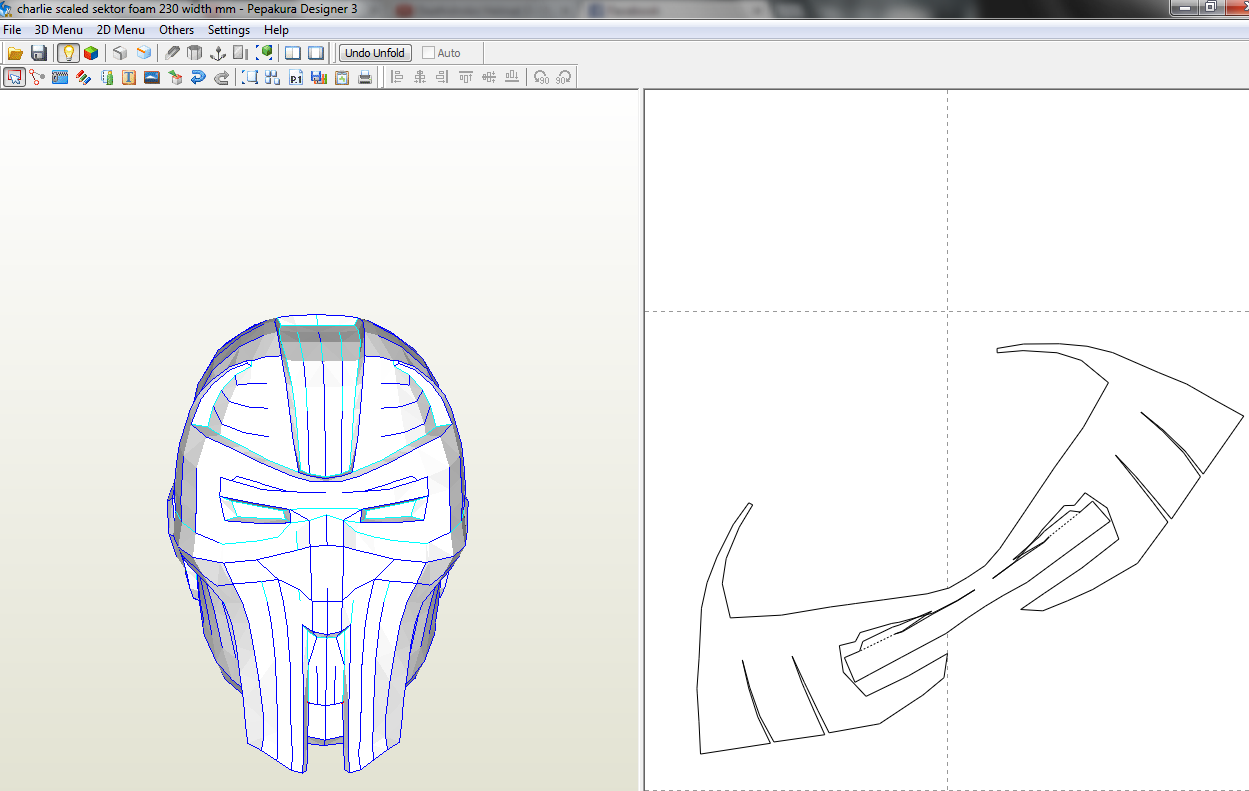Image resolution: width=1249 pixels, height=791 pixels.
Task: Select the arrow cursor selection tool
Action: point(15,77)
